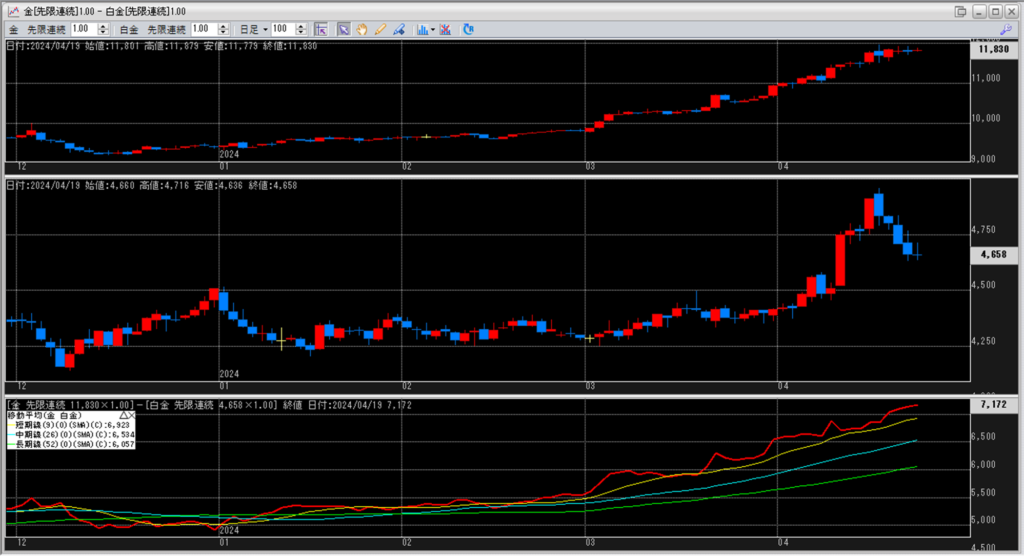Expand the bar chart icon dropdown arrow
Image resolution: width=1024 pixels, height=556 pixels.
pyautogui.click(x=432, y=30)
